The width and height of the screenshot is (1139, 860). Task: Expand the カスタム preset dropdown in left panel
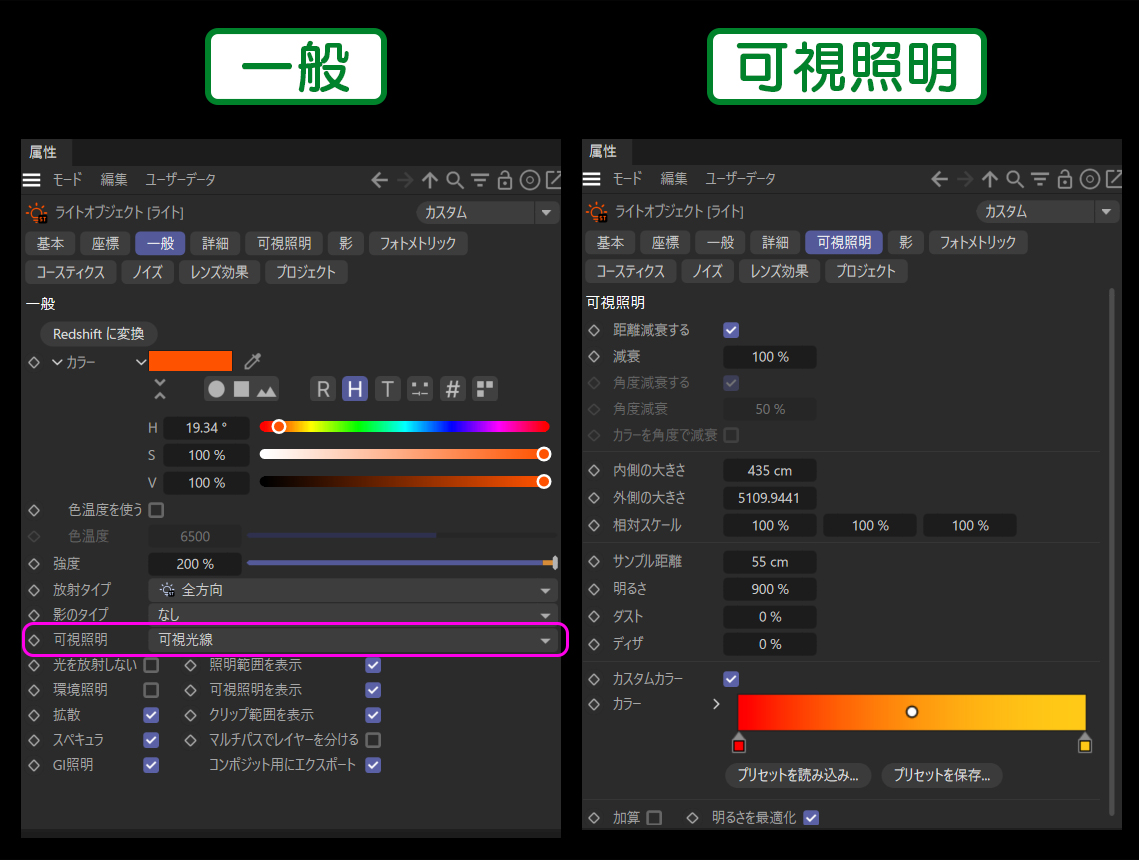487,212
